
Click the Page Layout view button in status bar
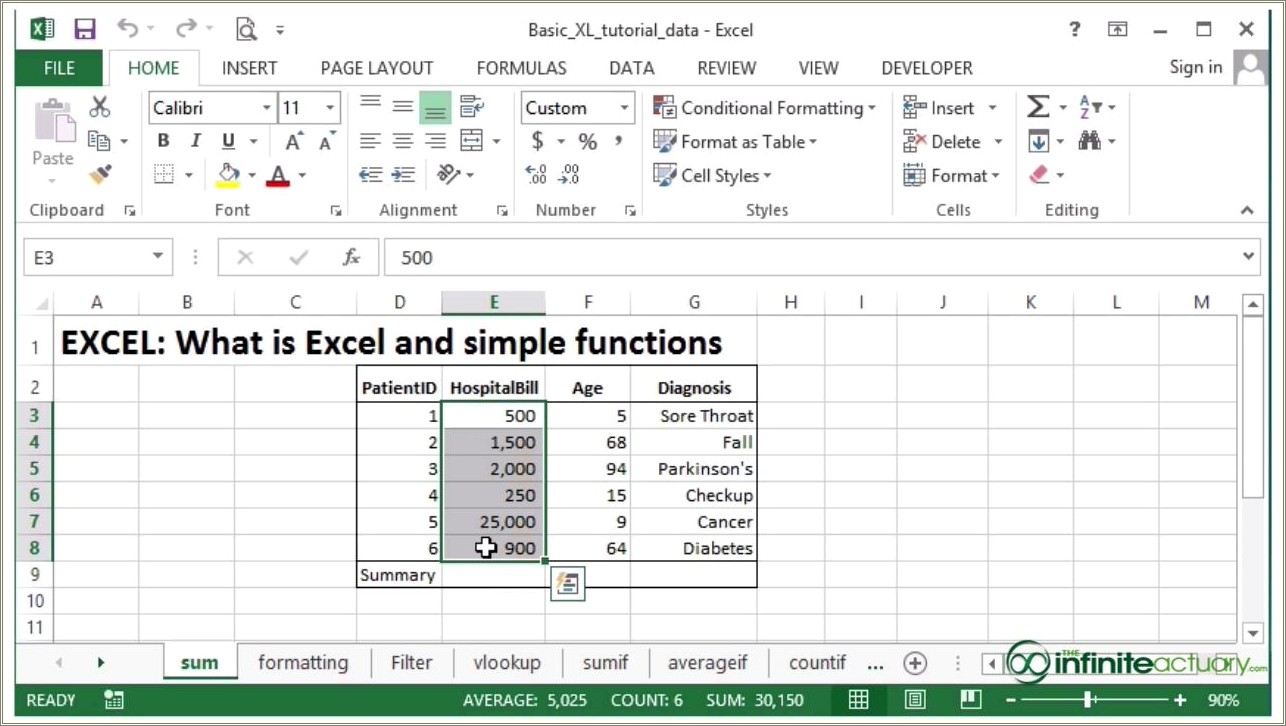tap(915, 700)
